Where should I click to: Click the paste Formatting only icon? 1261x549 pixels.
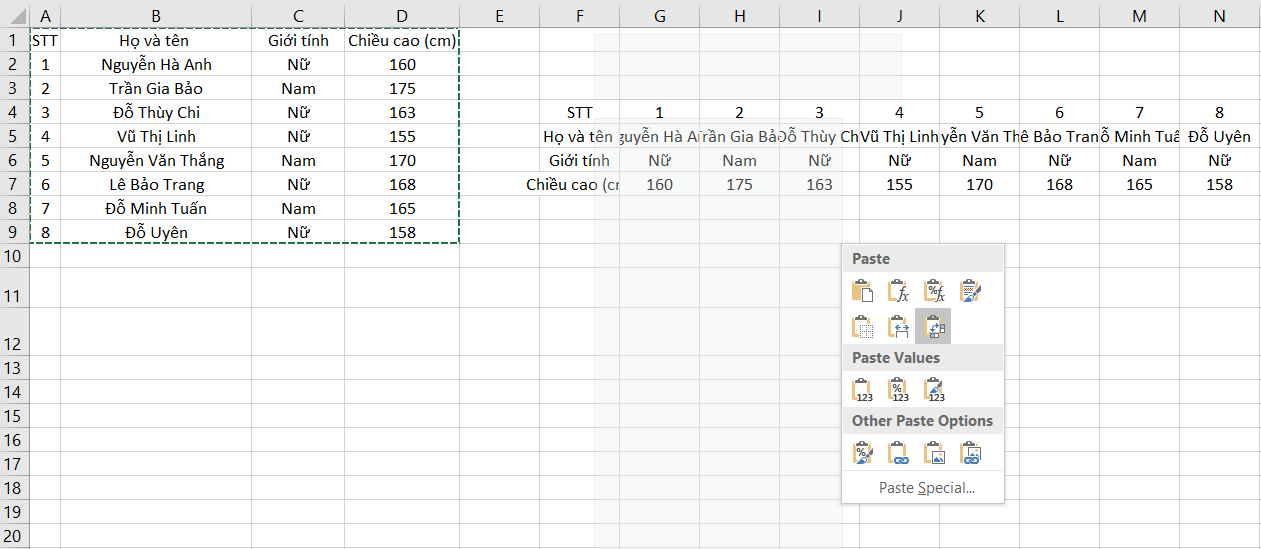tap(862, 454)
